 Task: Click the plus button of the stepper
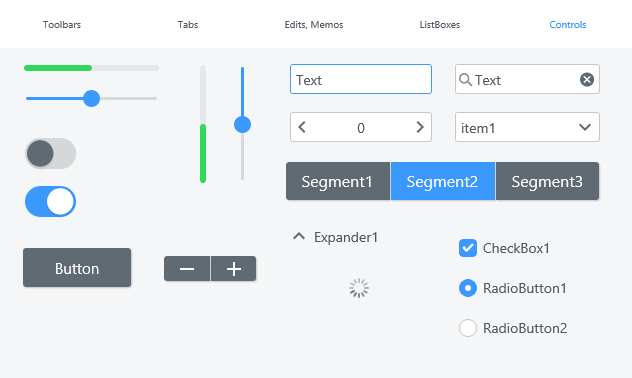tap(234, 268)
